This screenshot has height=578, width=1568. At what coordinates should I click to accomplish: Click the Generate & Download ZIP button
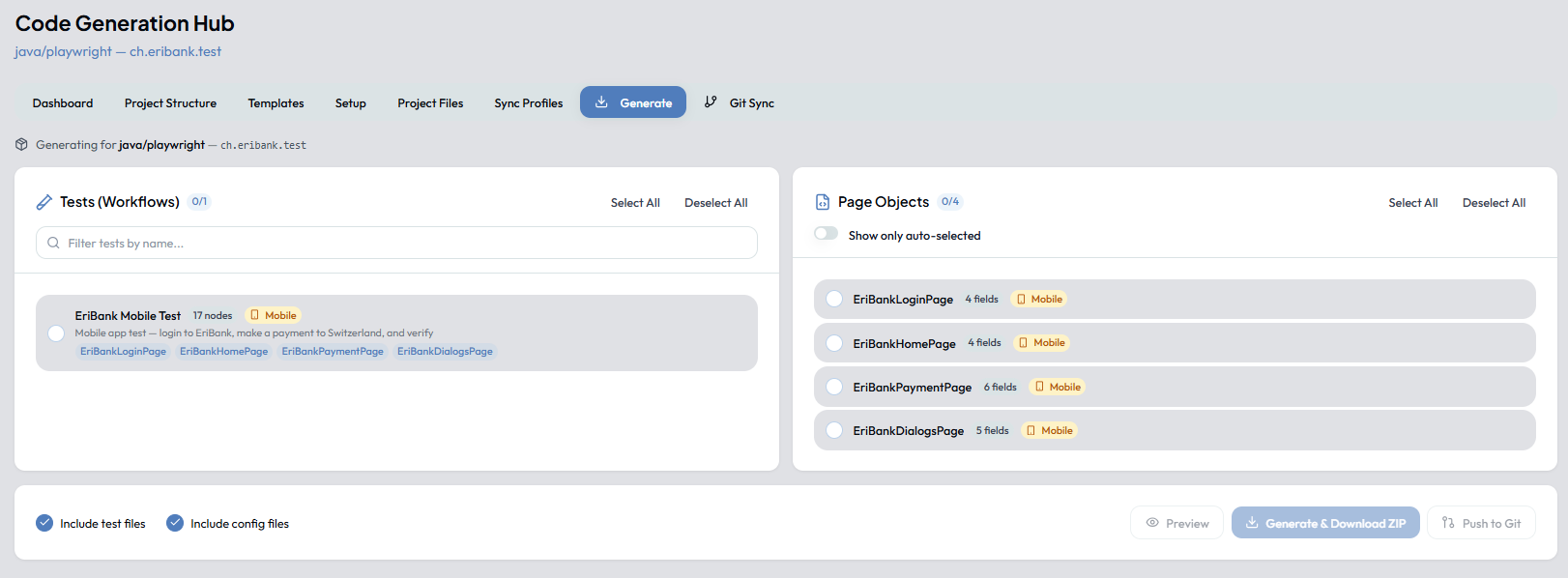tap(1325, 523)
